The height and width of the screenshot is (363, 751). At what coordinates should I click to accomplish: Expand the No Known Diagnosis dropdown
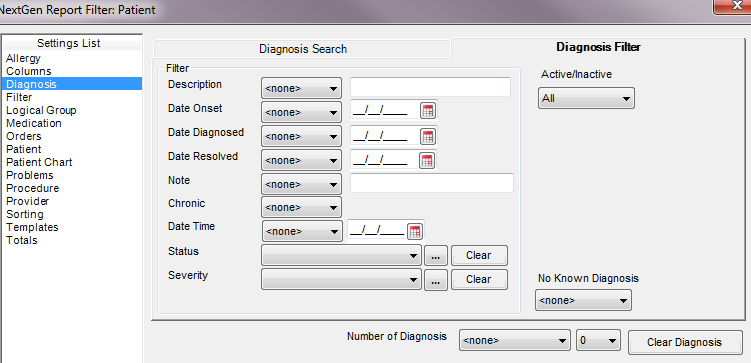click(x=583, y=300)
